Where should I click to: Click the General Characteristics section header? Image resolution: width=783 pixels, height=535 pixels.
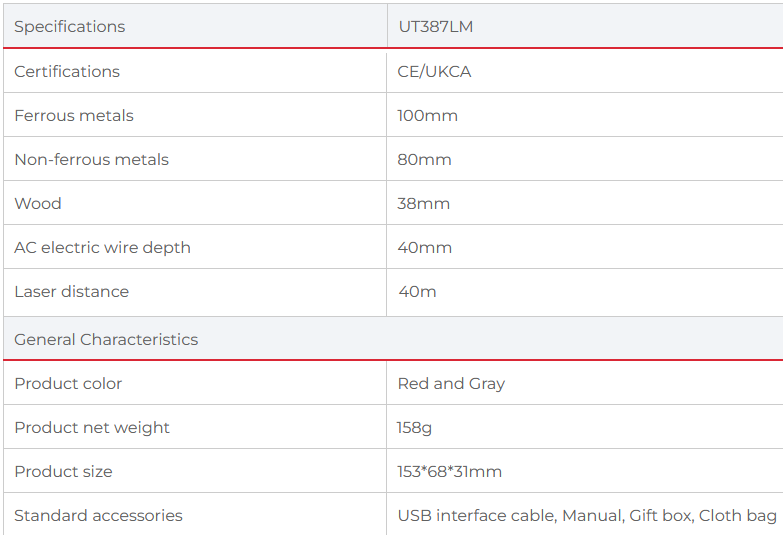(x=106, y=339)
